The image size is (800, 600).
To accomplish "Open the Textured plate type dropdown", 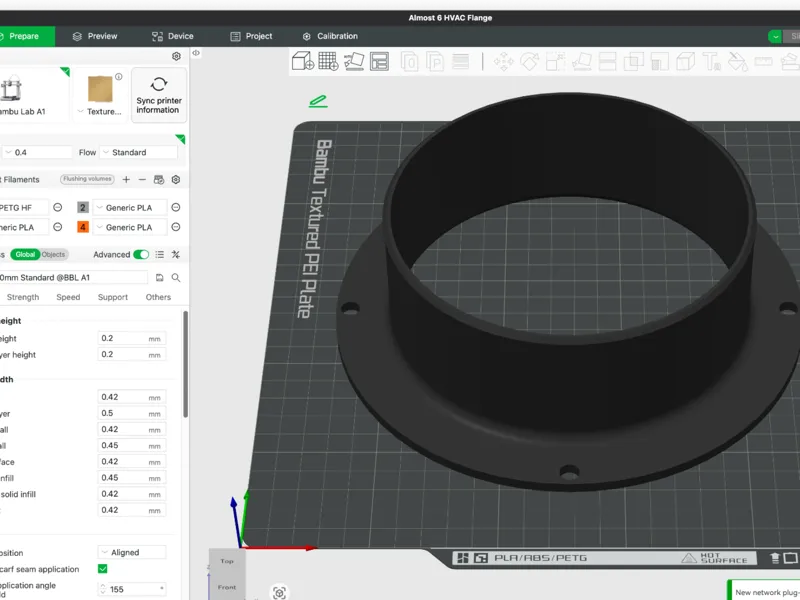I will point(101,111).
